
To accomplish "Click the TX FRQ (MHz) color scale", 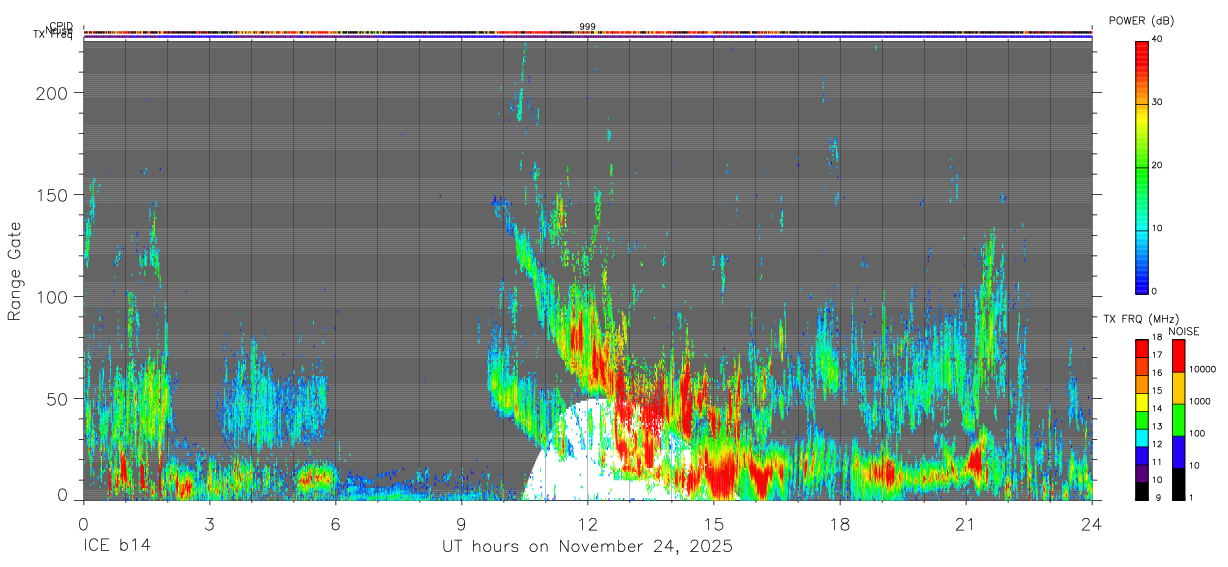I will pyautogui.click(x=1142, y=419).
